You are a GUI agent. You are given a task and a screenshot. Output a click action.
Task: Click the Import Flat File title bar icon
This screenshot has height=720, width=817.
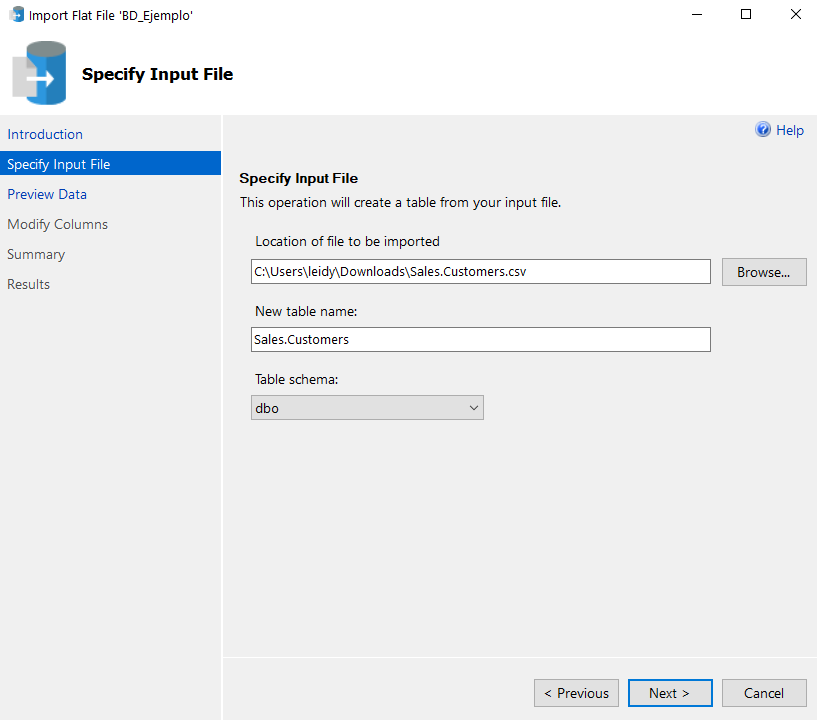tap(16, 15)
